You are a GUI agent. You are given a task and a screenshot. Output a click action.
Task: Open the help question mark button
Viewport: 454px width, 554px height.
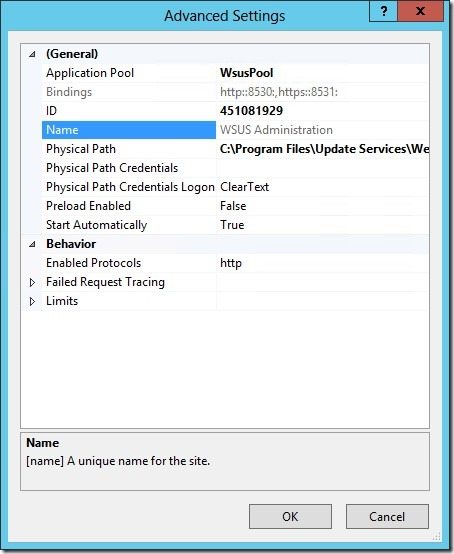pos(383,11)
